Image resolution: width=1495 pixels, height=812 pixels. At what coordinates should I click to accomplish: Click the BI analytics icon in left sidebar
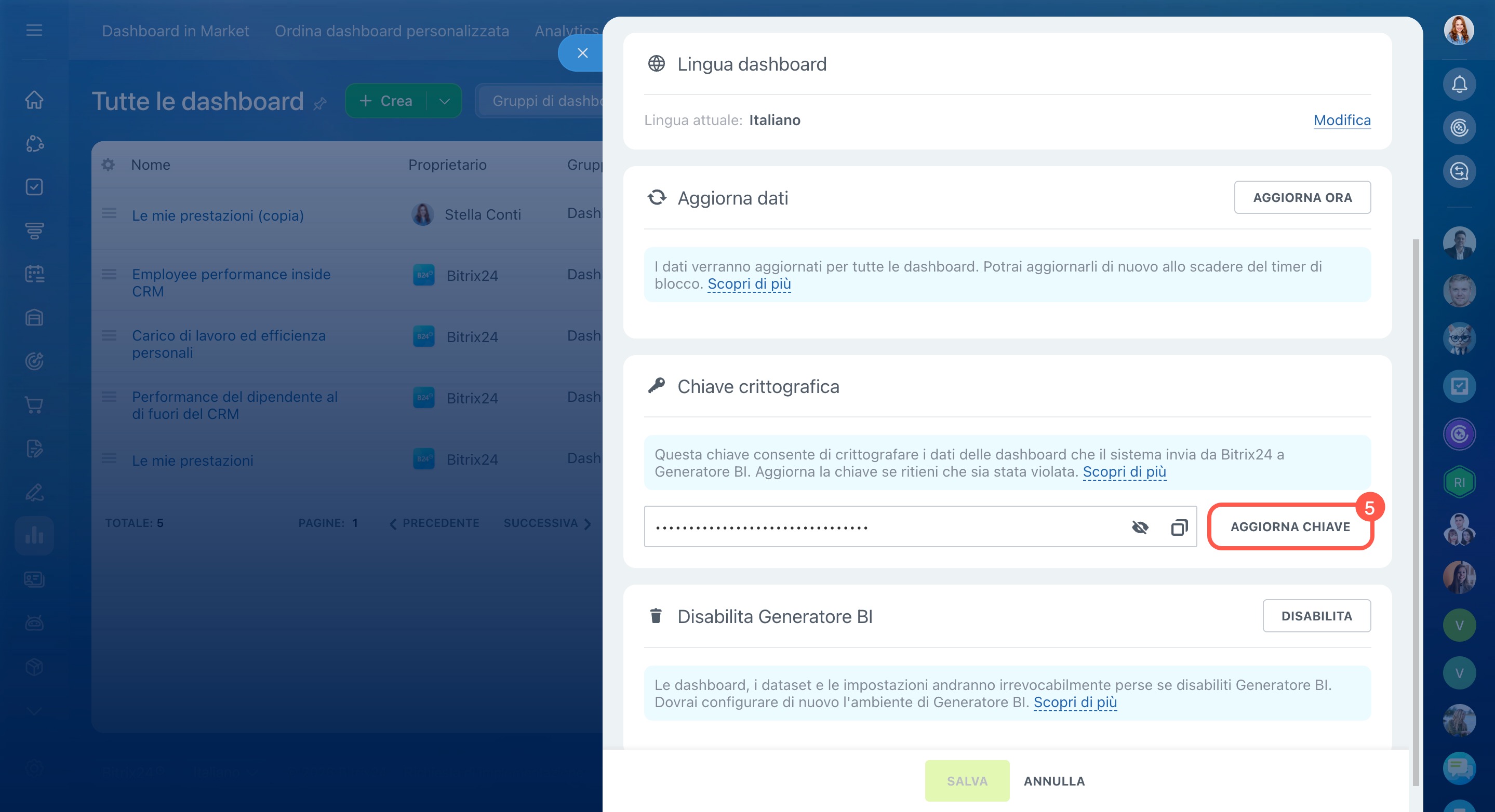[x=34, y=535]
